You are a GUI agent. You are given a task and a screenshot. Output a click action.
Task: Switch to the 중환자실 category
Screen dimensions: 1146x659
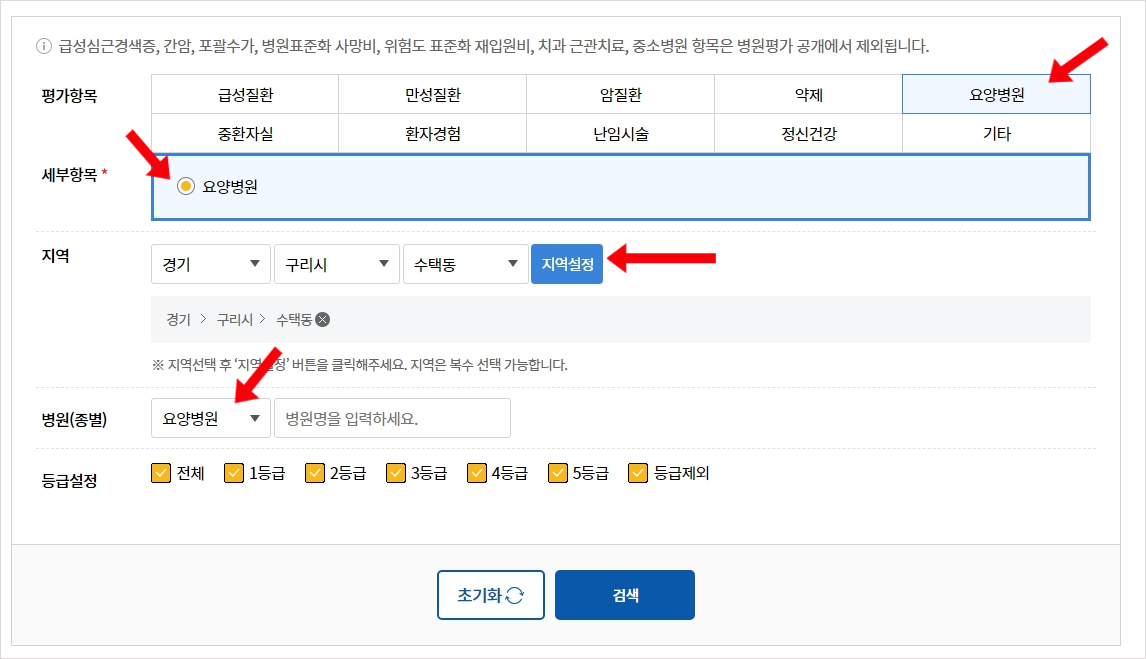245,131
